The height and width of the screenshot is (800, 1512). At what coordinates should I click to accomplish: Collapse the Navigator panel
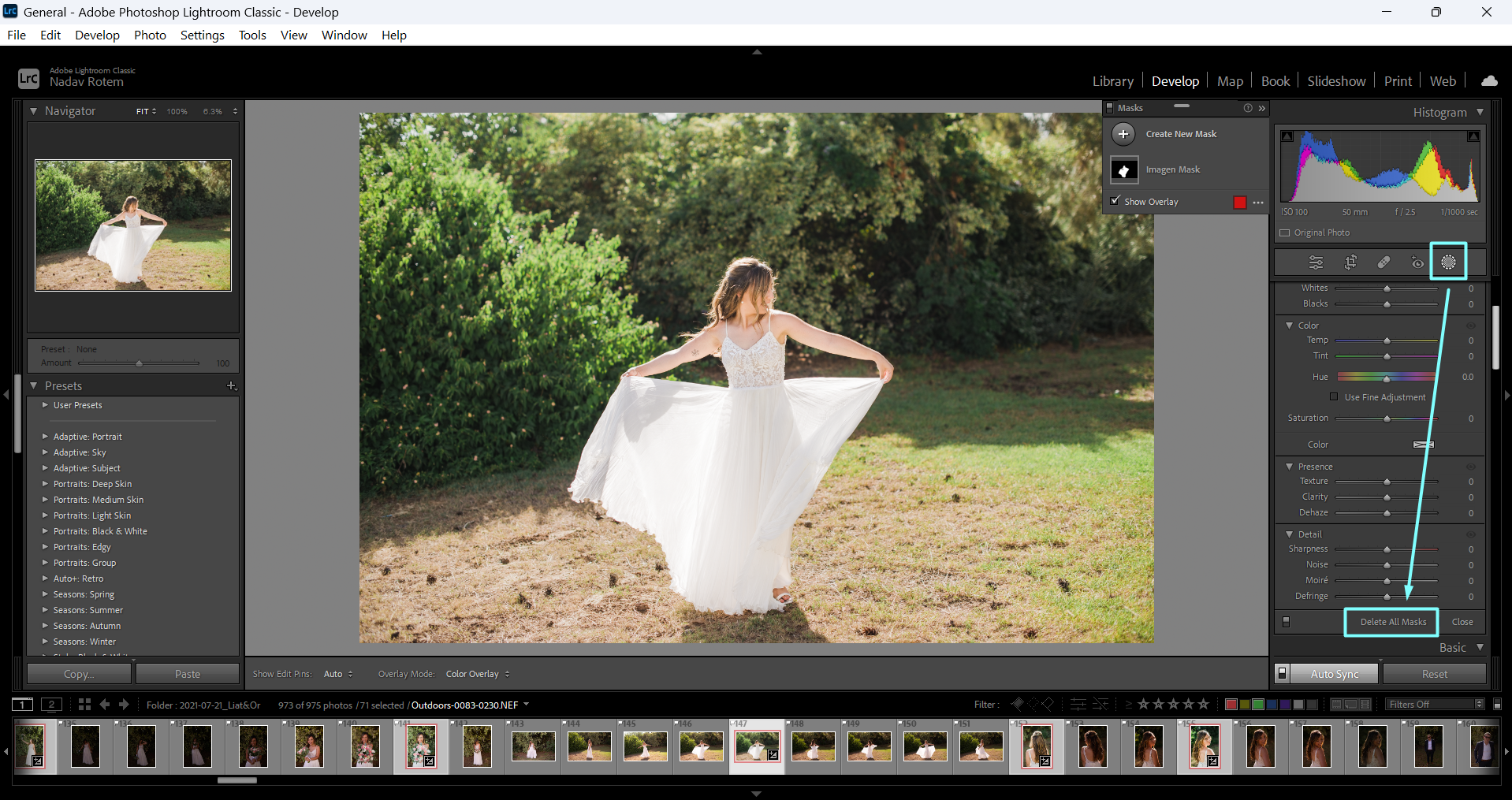pyautogui.click(x=33, y=111)
